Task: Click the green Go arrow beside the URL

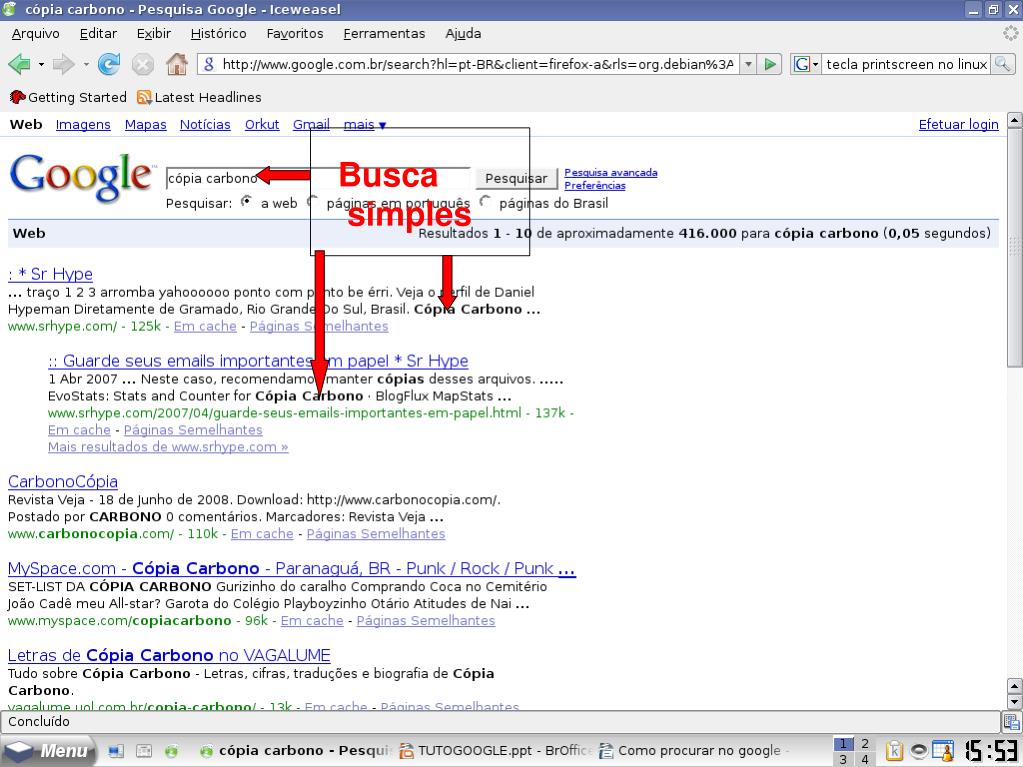Action: coord(770,64)
